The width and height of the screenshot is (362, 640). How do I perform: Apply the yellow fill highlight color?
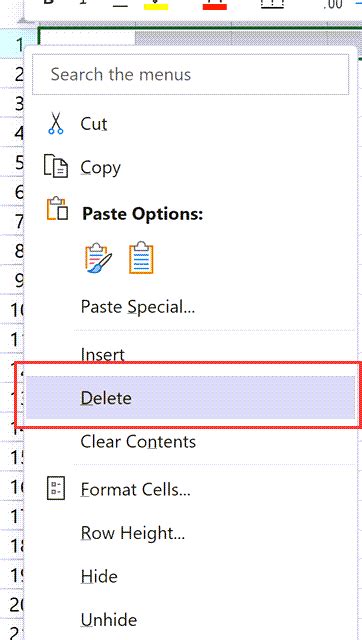point(156,5)
